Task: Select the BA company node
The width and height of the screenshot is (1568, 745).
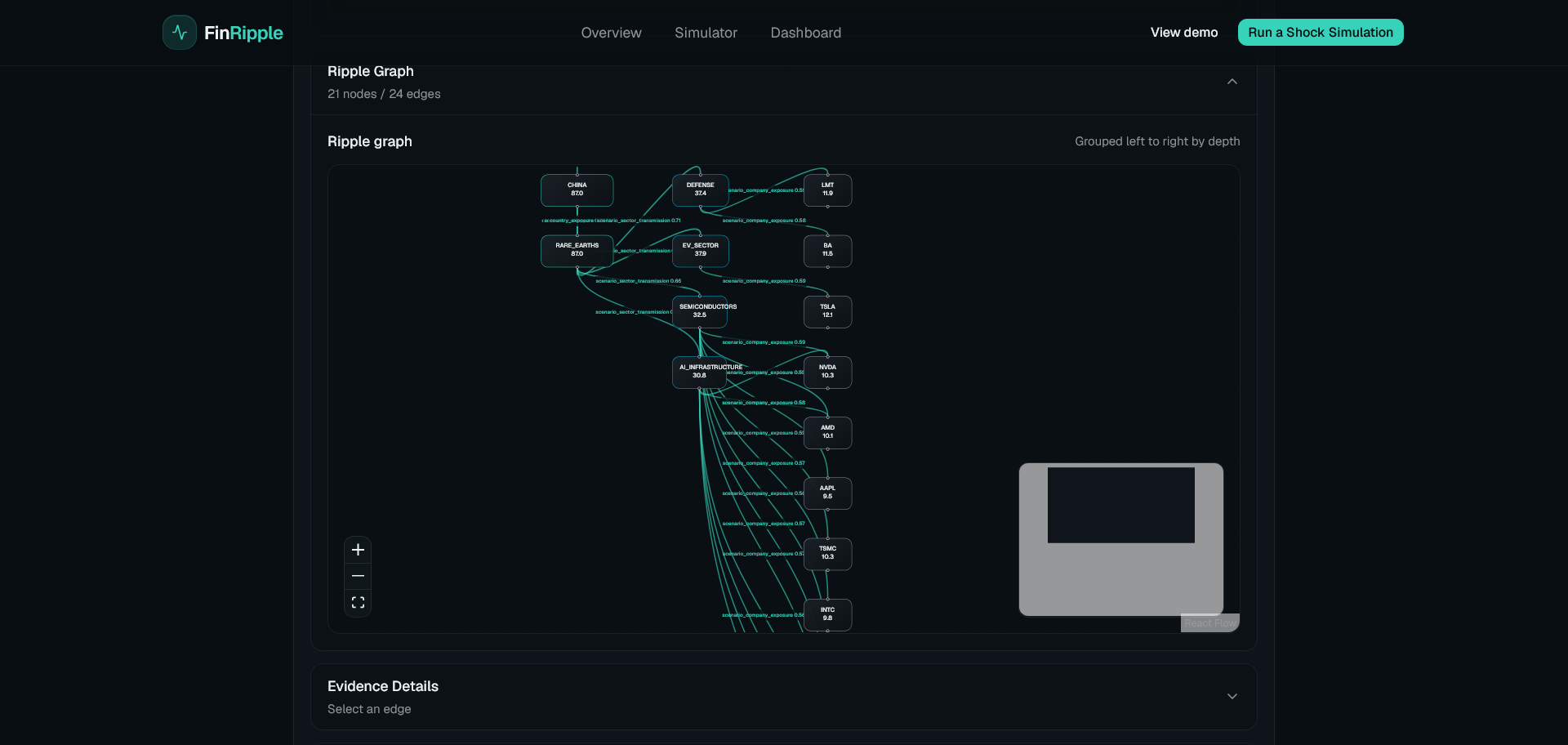Action: click(828, 251)
